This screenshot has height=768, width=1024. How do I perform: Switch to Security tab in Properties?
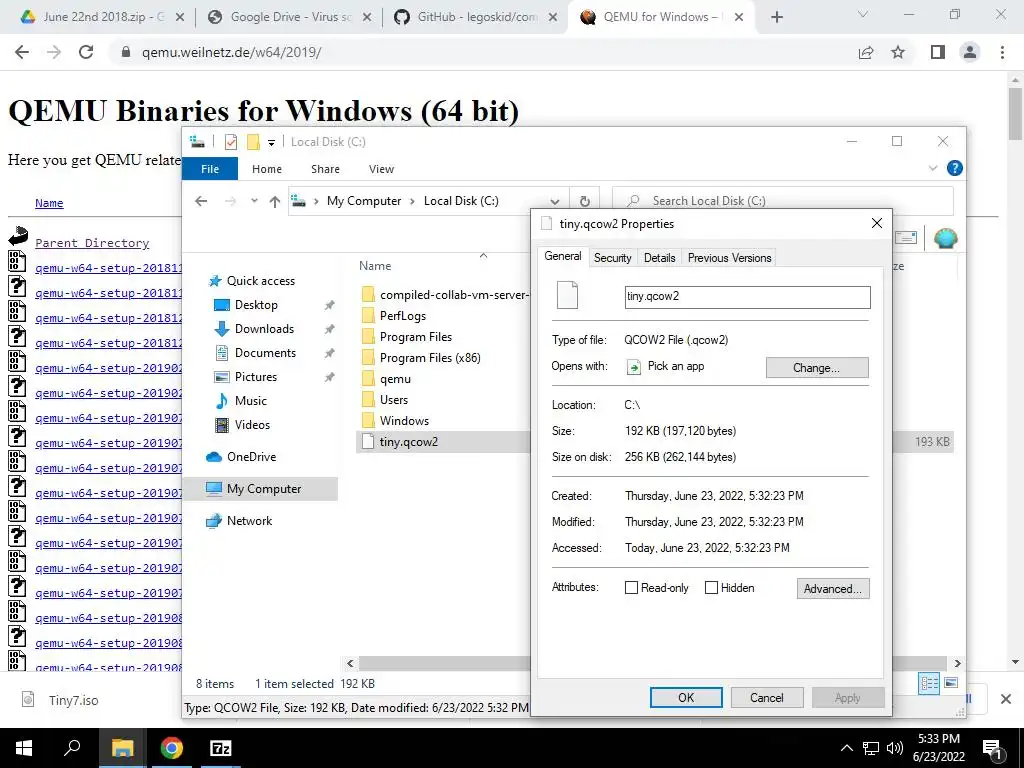613,258
